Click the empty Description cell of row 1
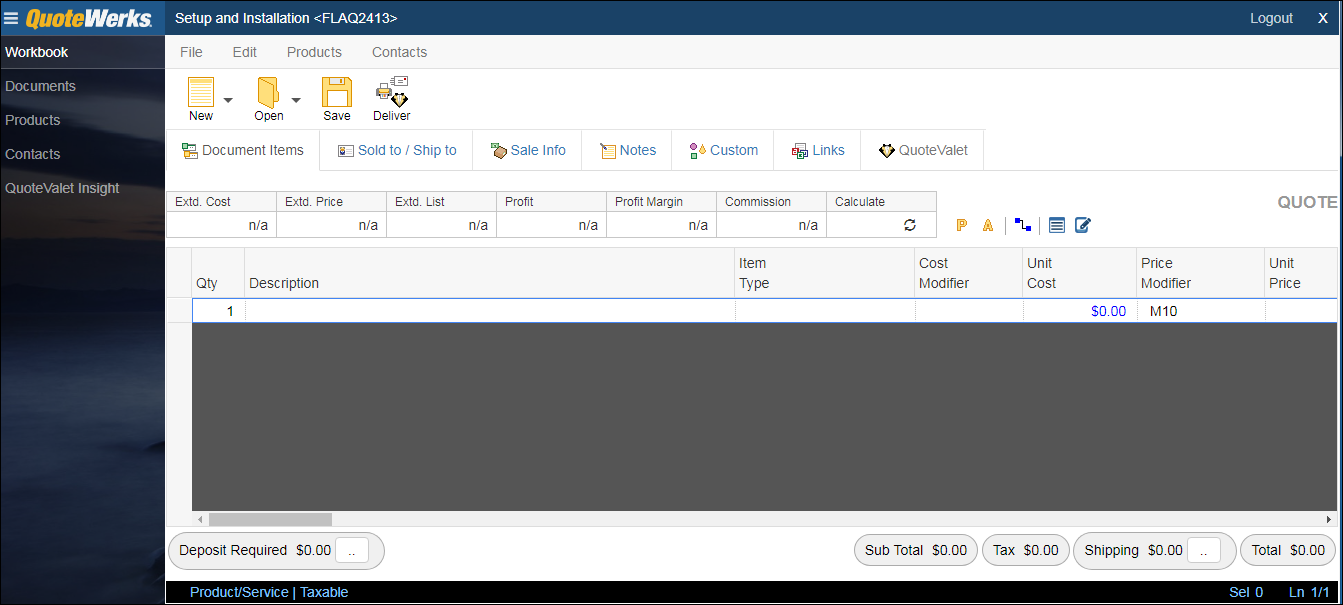This screenshot has height=605, width=1343. click(490, 311)
